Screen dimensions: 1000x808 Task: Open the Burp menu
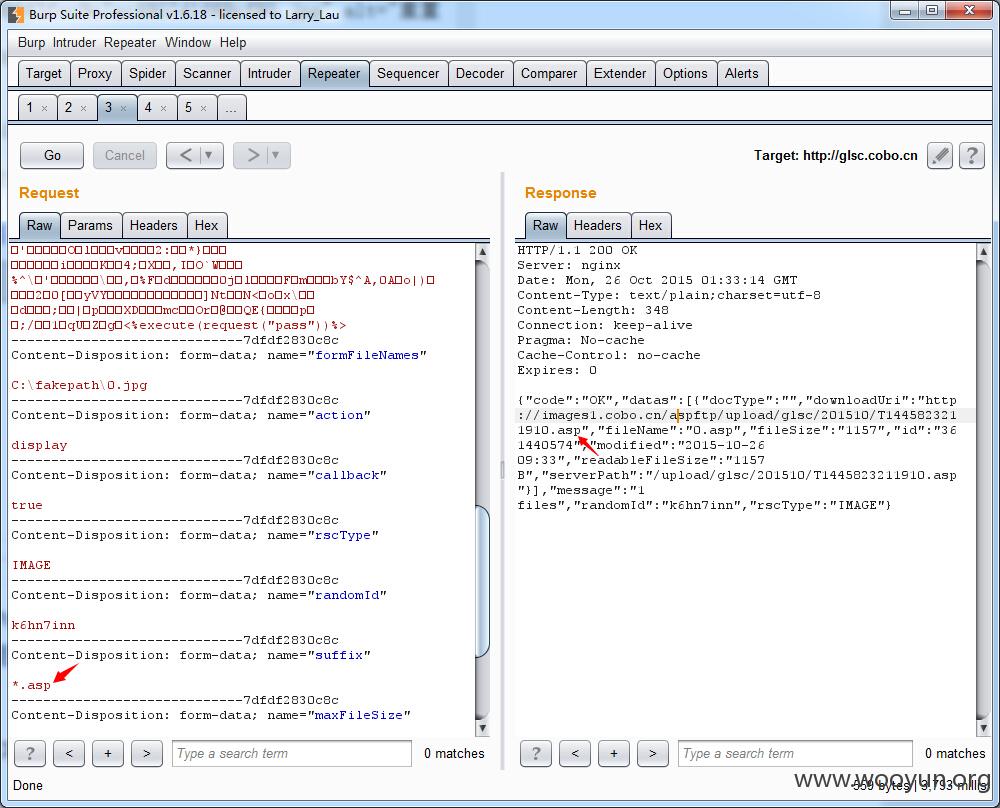click(31, 42)
